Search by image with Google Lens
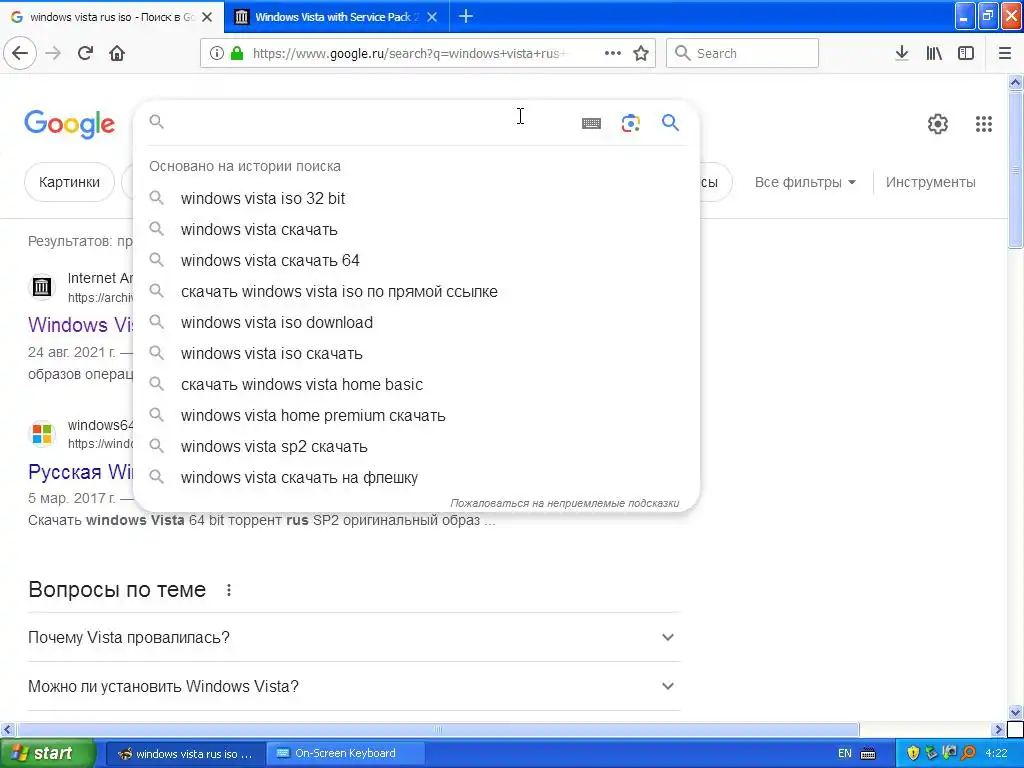 630,123
